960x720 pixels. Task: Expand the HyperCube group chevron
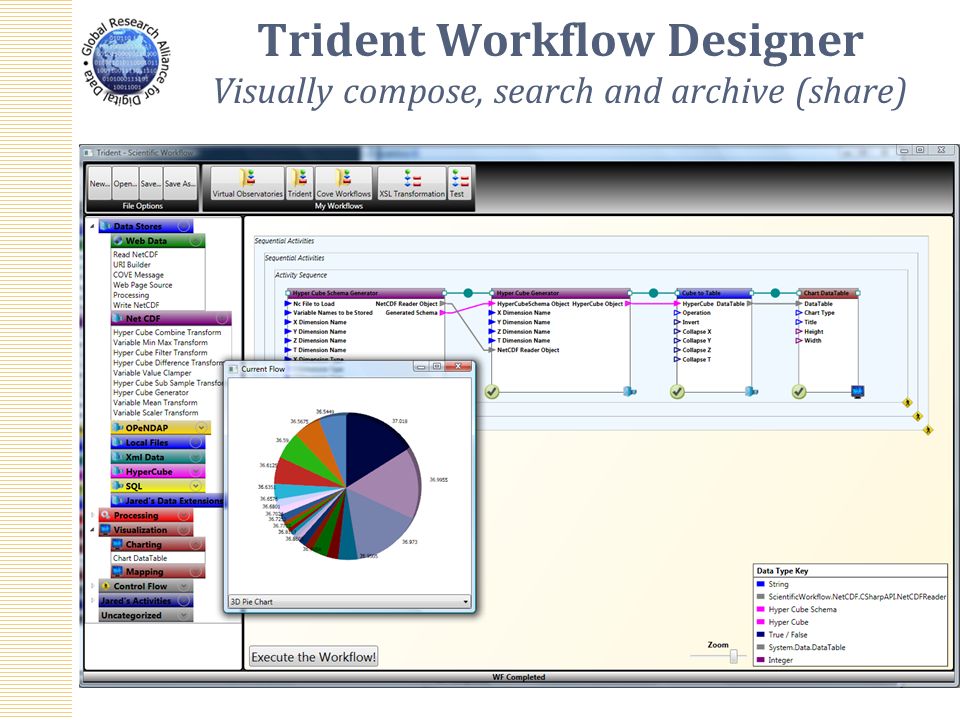(x=195, y=471)
